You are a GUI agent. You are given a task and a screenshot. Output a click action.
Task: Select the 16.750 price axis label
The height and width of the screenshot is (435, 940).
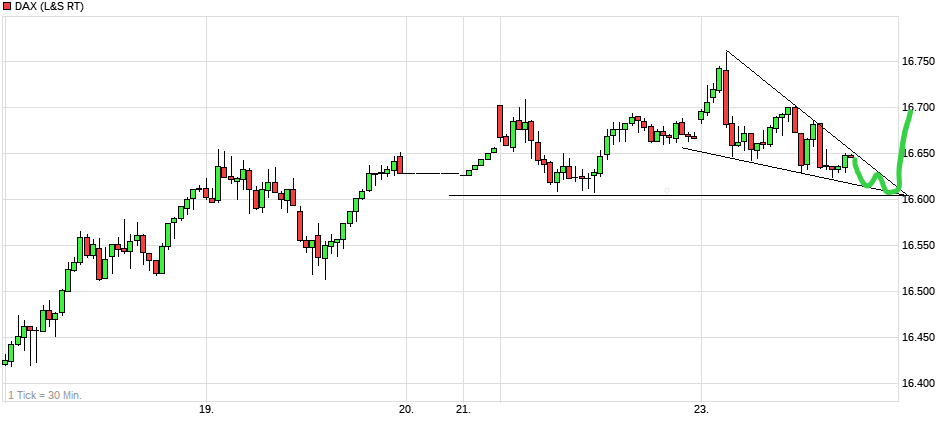point(919,61)
